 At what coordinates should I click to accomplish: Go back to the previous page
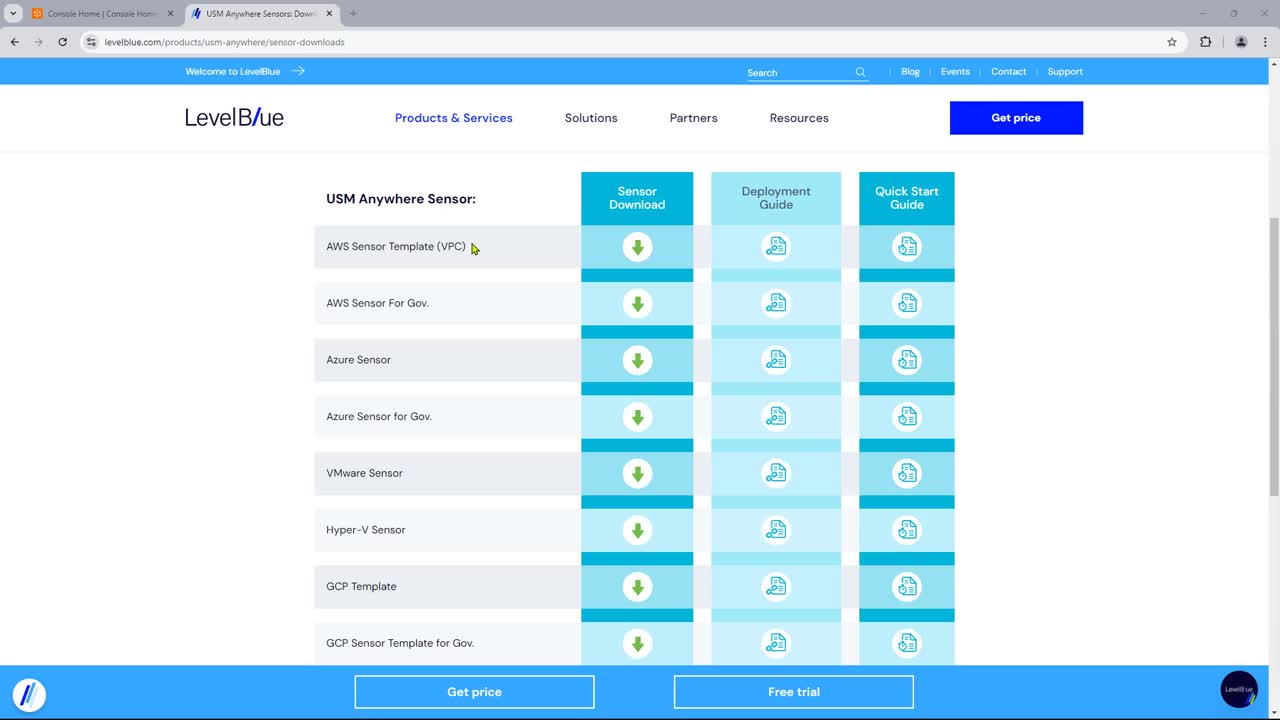pyautogui.click(x=14, y=42)
